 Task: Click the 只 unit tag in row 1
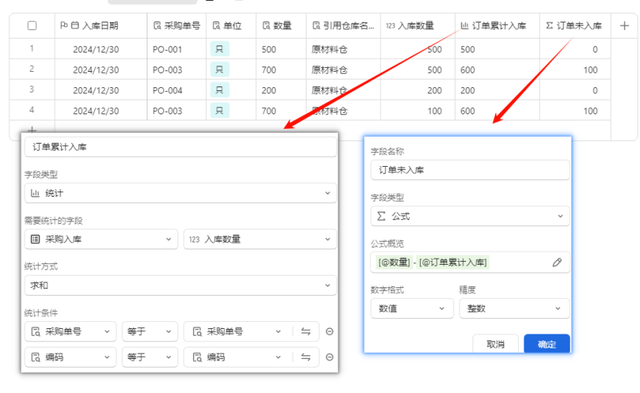(x=220, y=49)
